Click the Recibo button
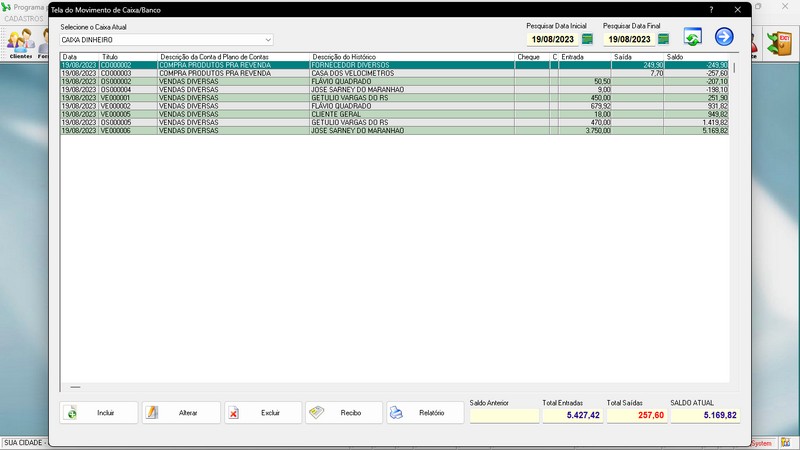Viewport: 800px width, 450px height. 344,413
